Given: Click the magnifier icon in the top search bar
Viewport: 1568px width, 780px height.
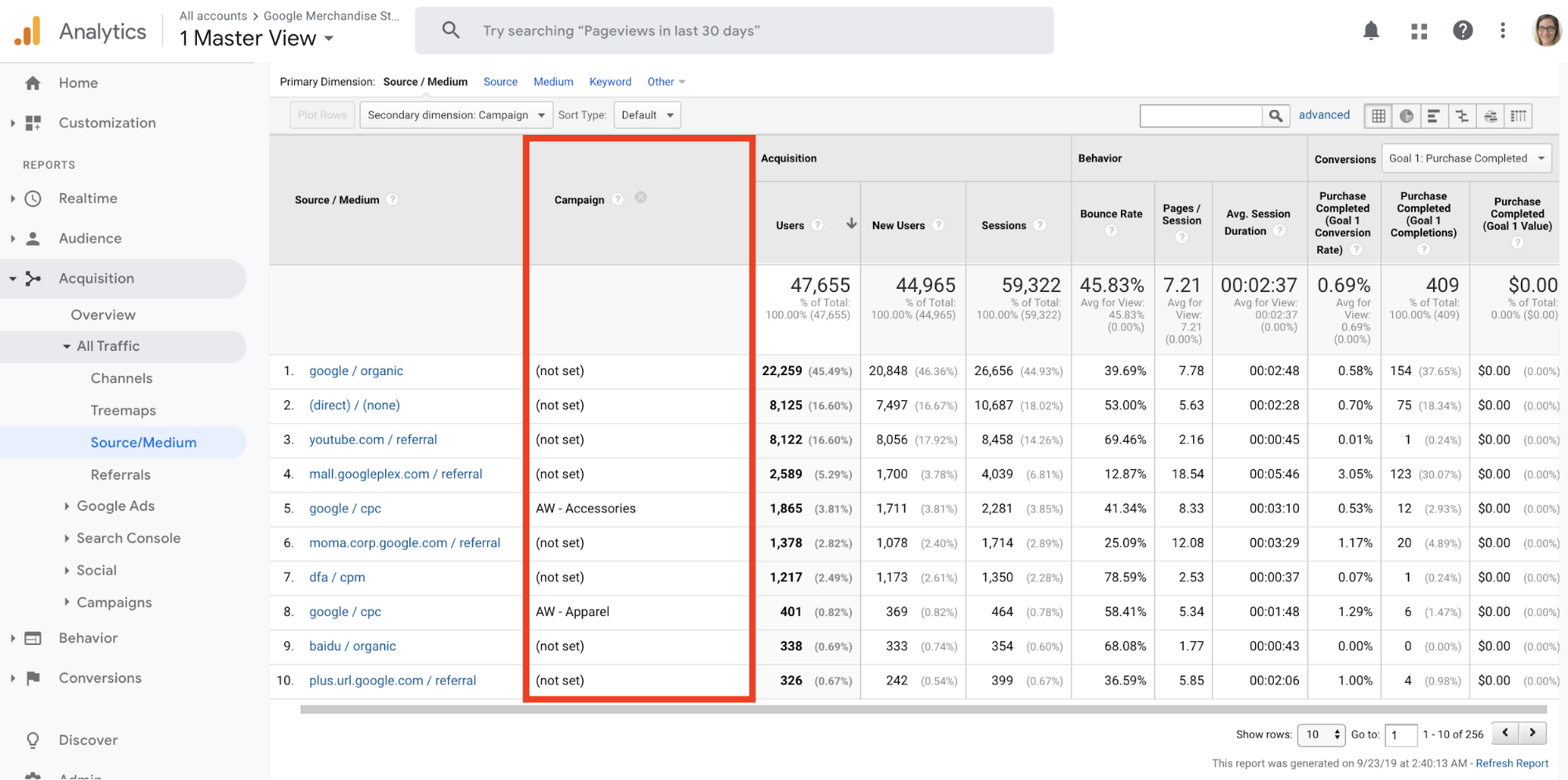Looking at the screenshot, I should point(451,31).
